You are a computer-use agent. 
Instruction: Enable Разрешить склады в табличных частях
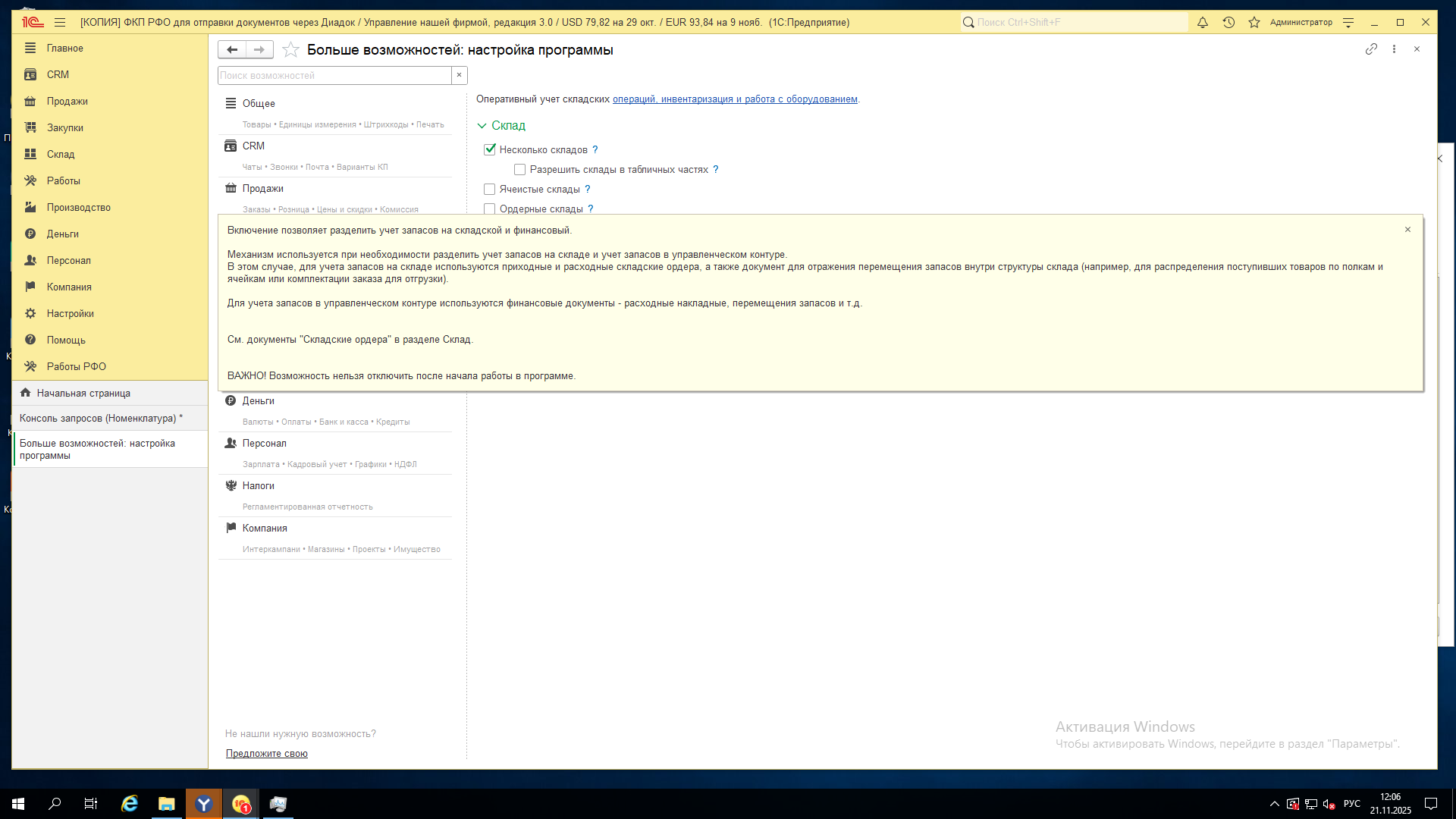pyautogui.click(x=520, y=170)
